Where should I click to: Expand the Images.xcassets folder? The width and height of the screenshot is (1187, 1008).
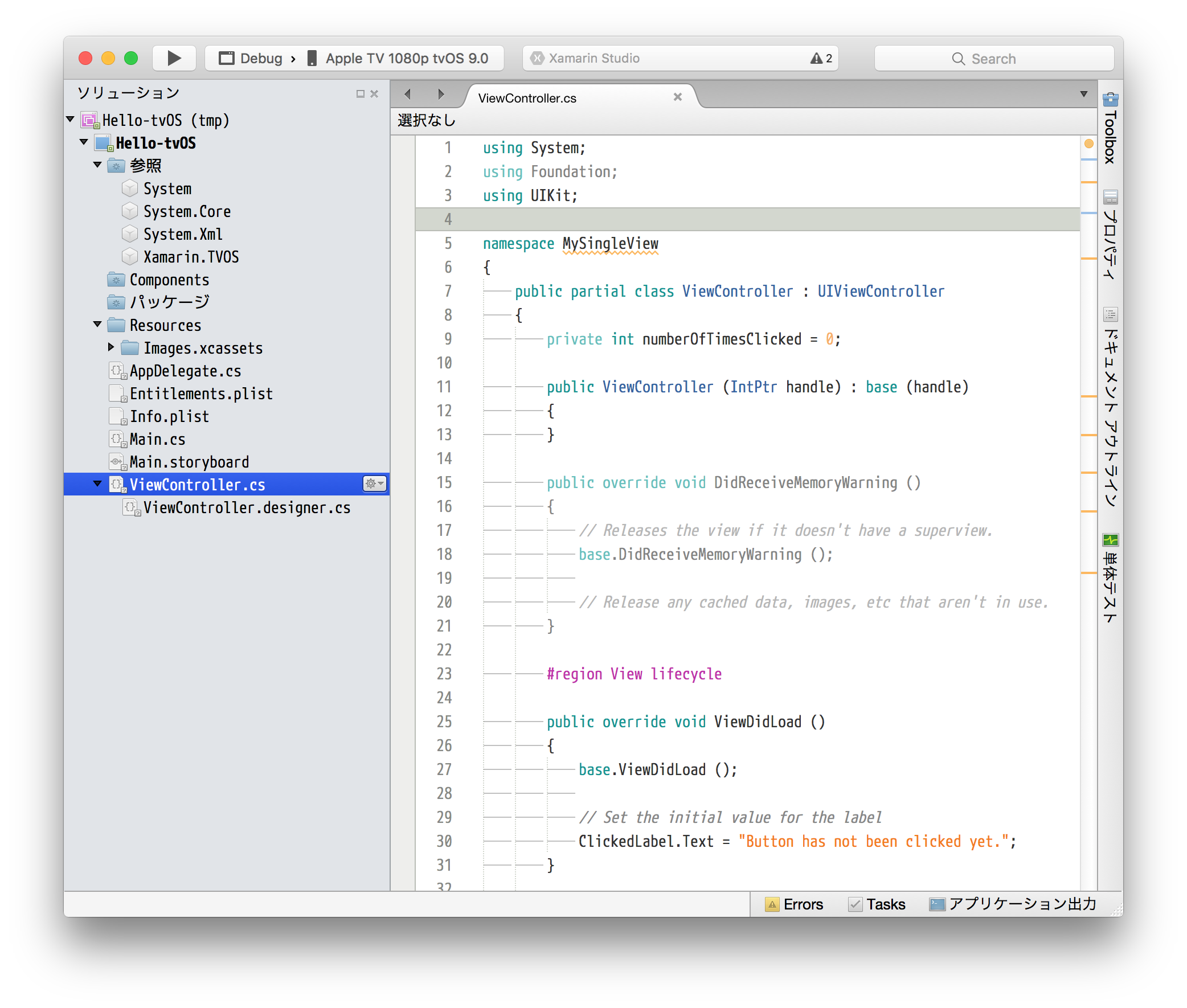coord(112,347)
